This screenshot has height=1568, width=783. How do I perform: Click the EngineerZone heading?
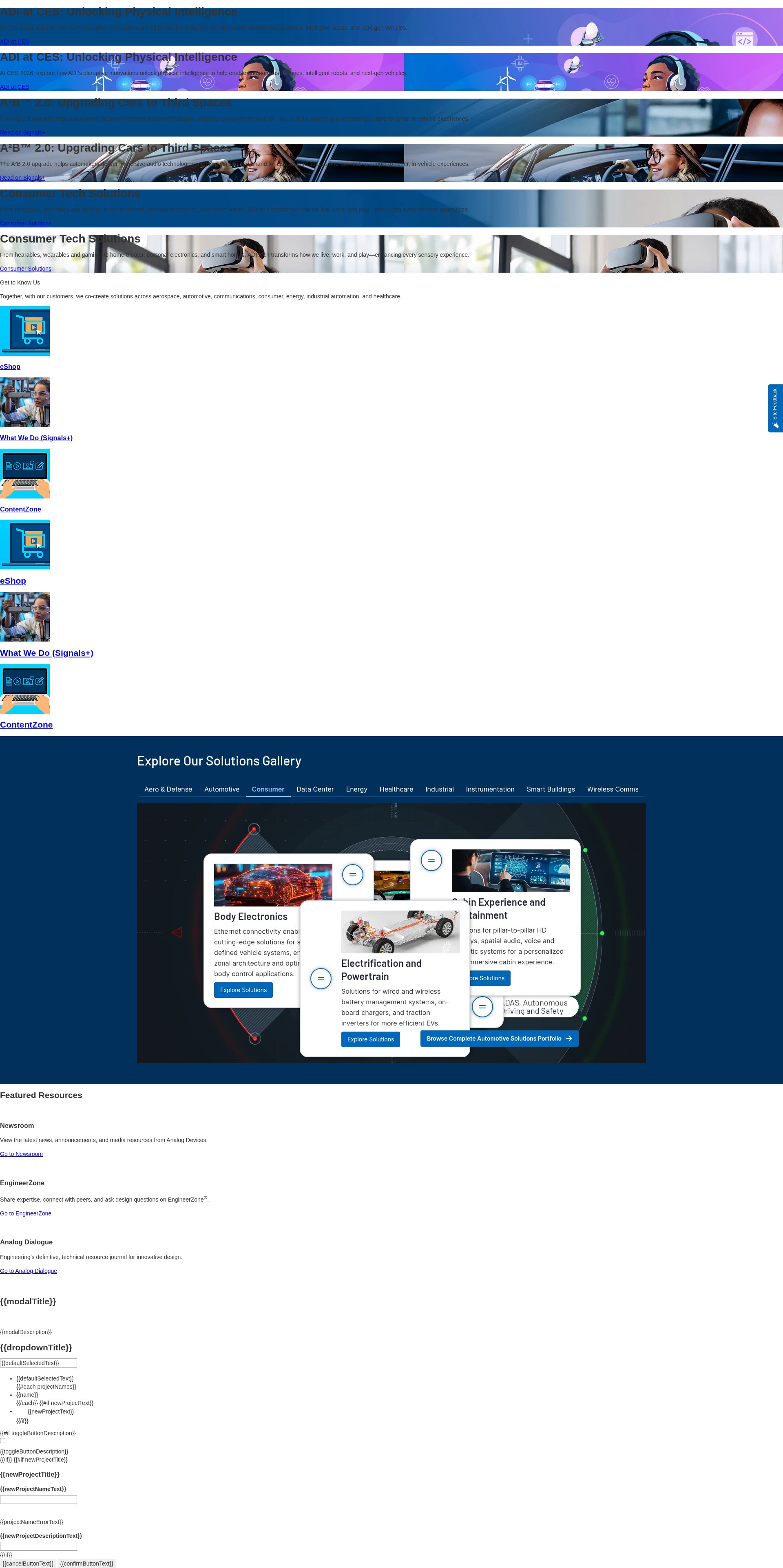click(x=22, y=1183)
